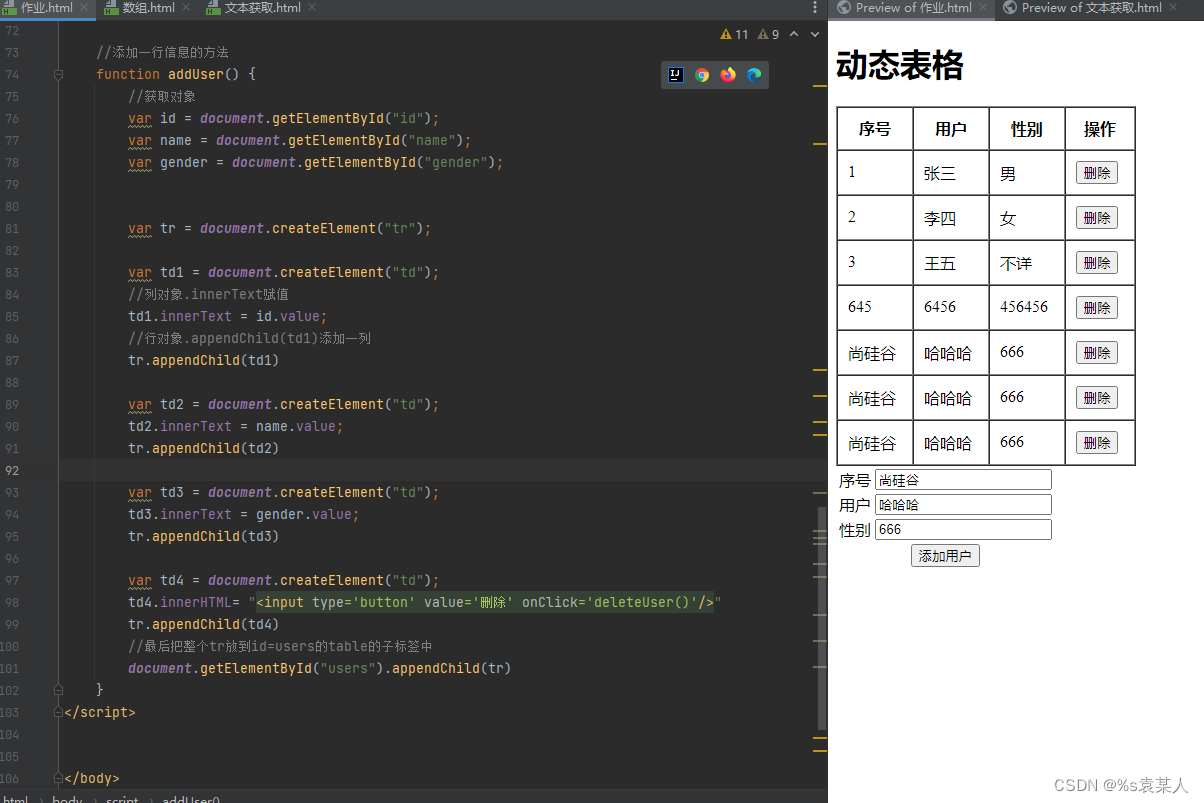Click the 'addUser()' breadcrumb in bottom bar
Image resolution: width=1204 pixels, height=803 pixels.
[x=190, y=799]
